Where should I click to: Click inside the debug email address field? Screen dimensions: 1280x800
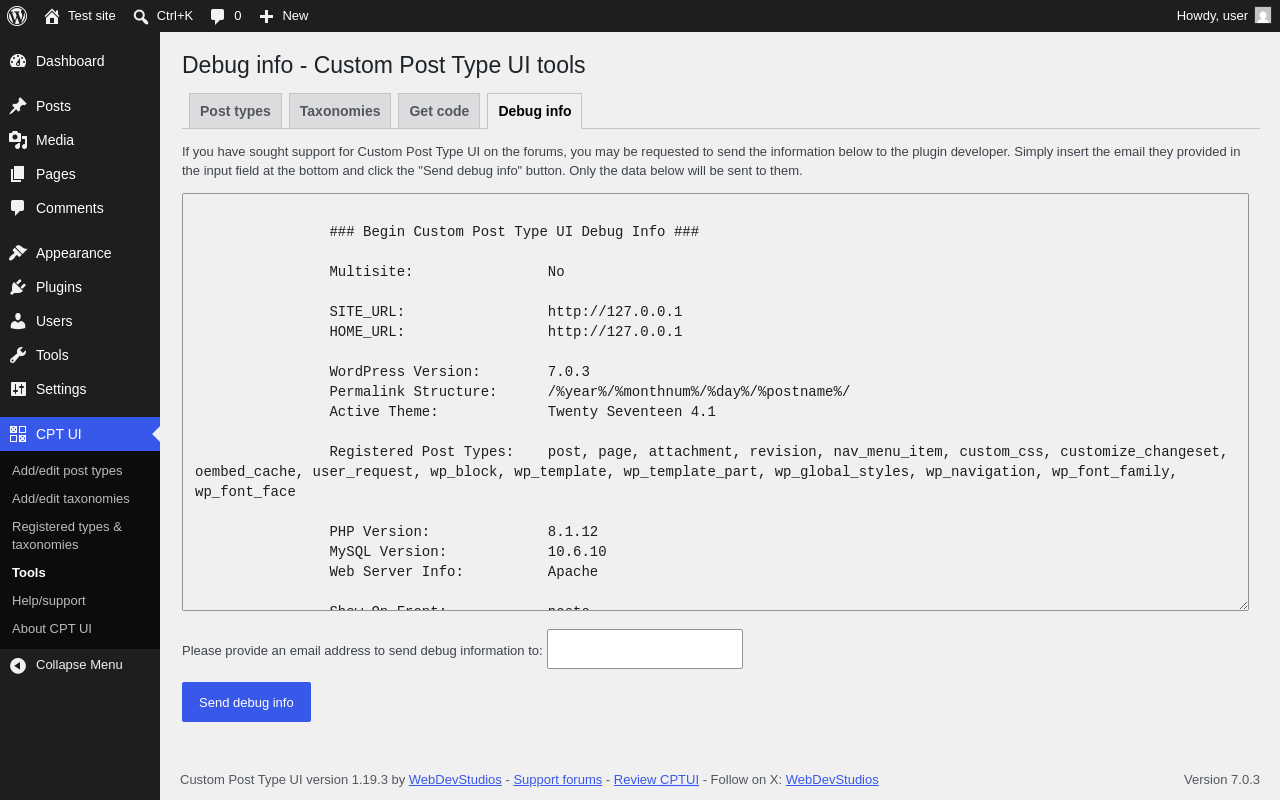tap(645, 649)
